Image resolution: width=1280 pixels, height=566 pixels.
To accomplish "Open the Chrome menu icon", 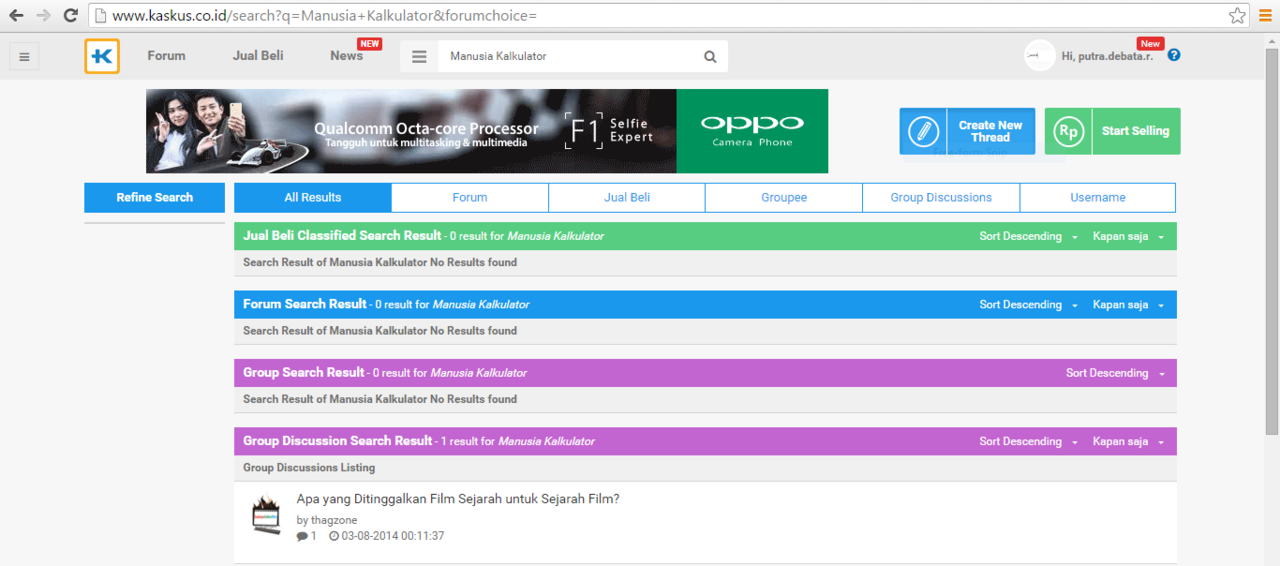I will [x=1265, y=15].
